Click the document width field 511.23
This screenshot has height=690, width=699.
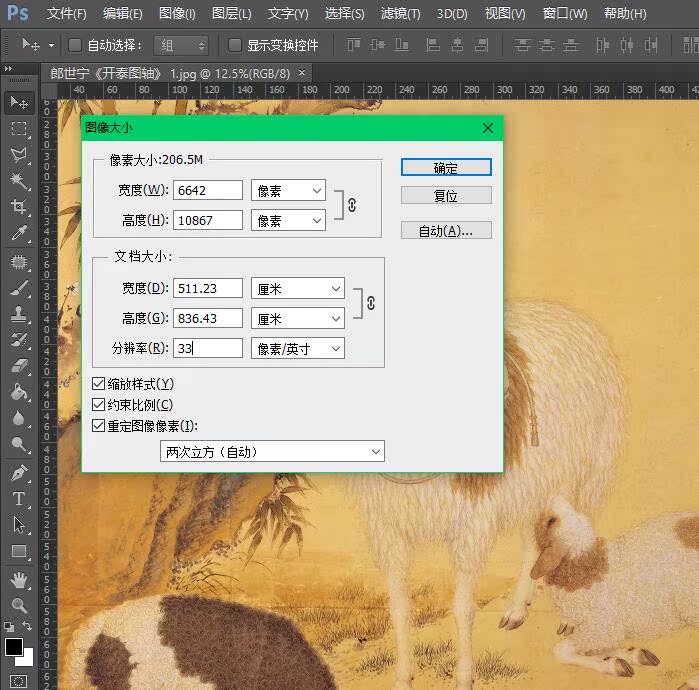[x=208, y=288]
